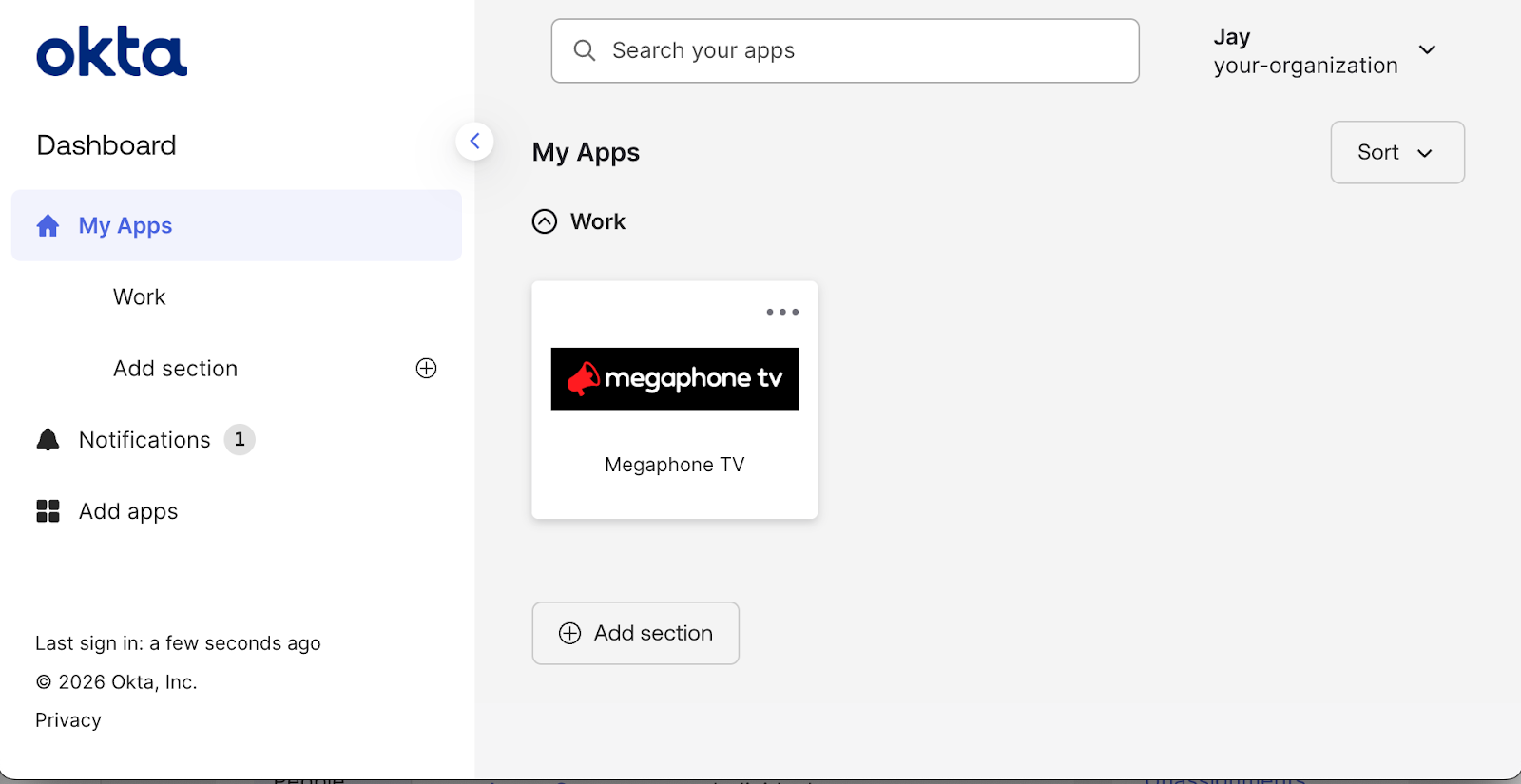Click the Work section heading text
This screenshot has height=784, width=1521.
click(x=598, y=221)
